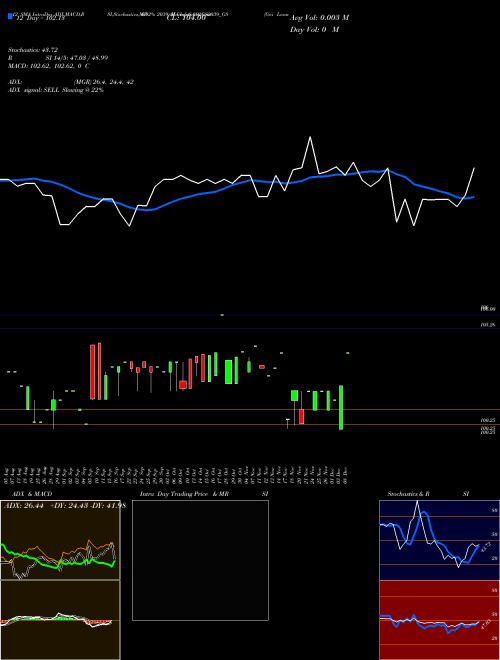The image size is (500, 660).
Task: Click the 'Intra Day Trading Price & MR' title
Action: 184,494
